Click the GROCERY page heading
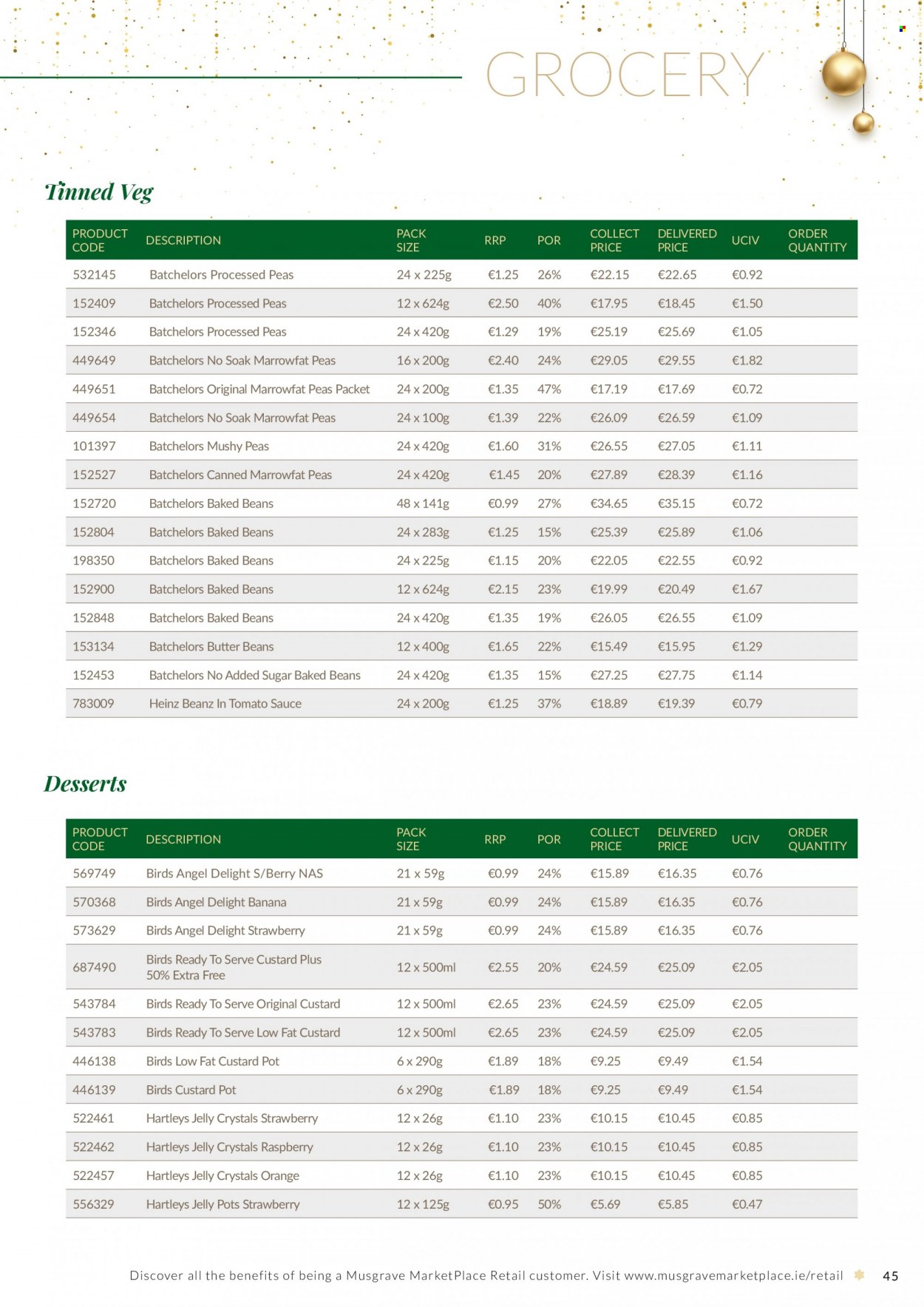 tap(625, 75)
